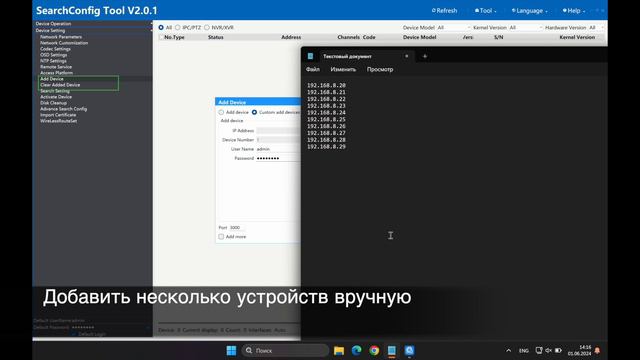Image resolution: width=640 pixels, height=360 pixels.
Task: Open File Explorer from taskbar
Action: point(339,351)
